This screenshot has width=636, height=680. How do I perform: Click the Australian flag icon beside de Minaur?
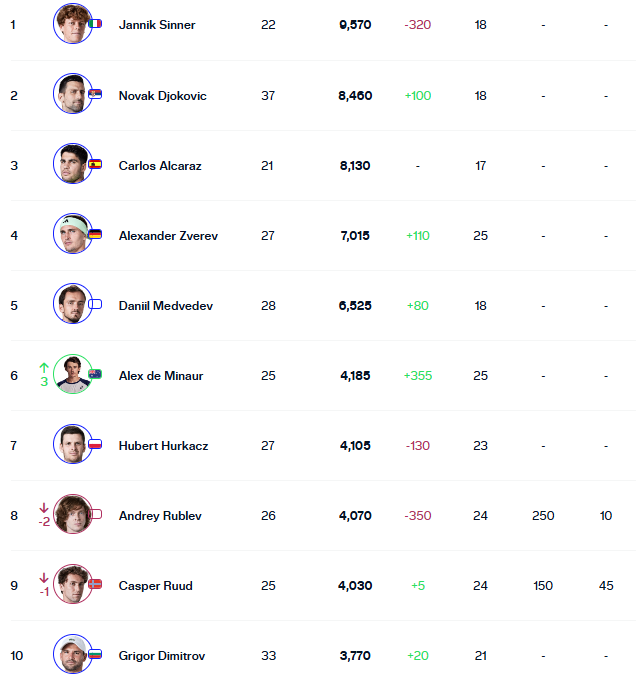tap(95, 374)
